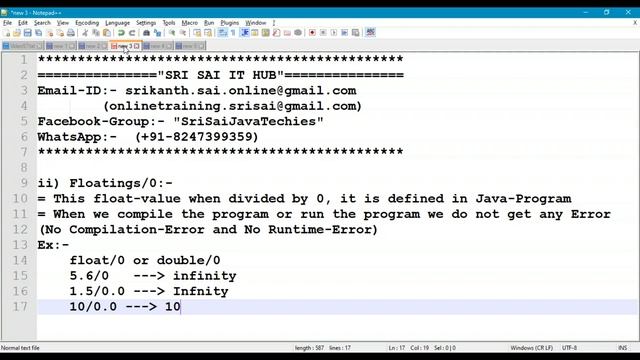Click the Stop Recording macro icon

[x=323, y=33]
